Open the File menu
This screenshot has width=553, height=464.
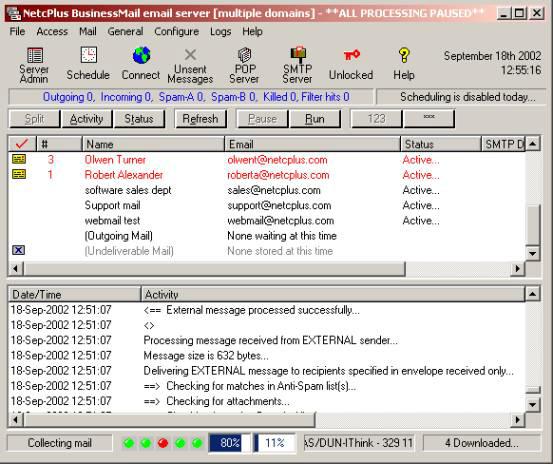(x=17, y=32)
